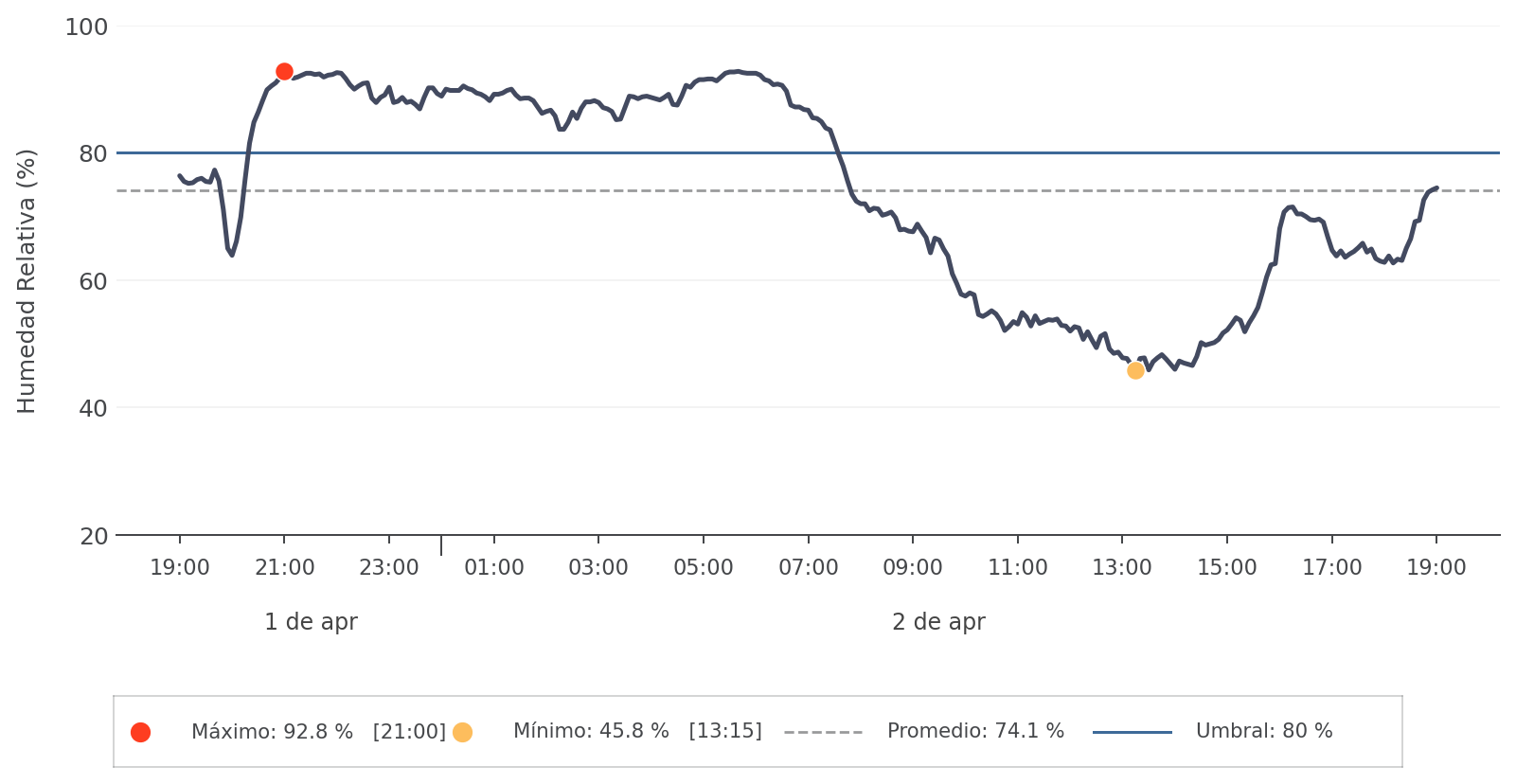Click the 40 label on the humidity axis
Screen dimensions: 1516x784
click(93, 408)
